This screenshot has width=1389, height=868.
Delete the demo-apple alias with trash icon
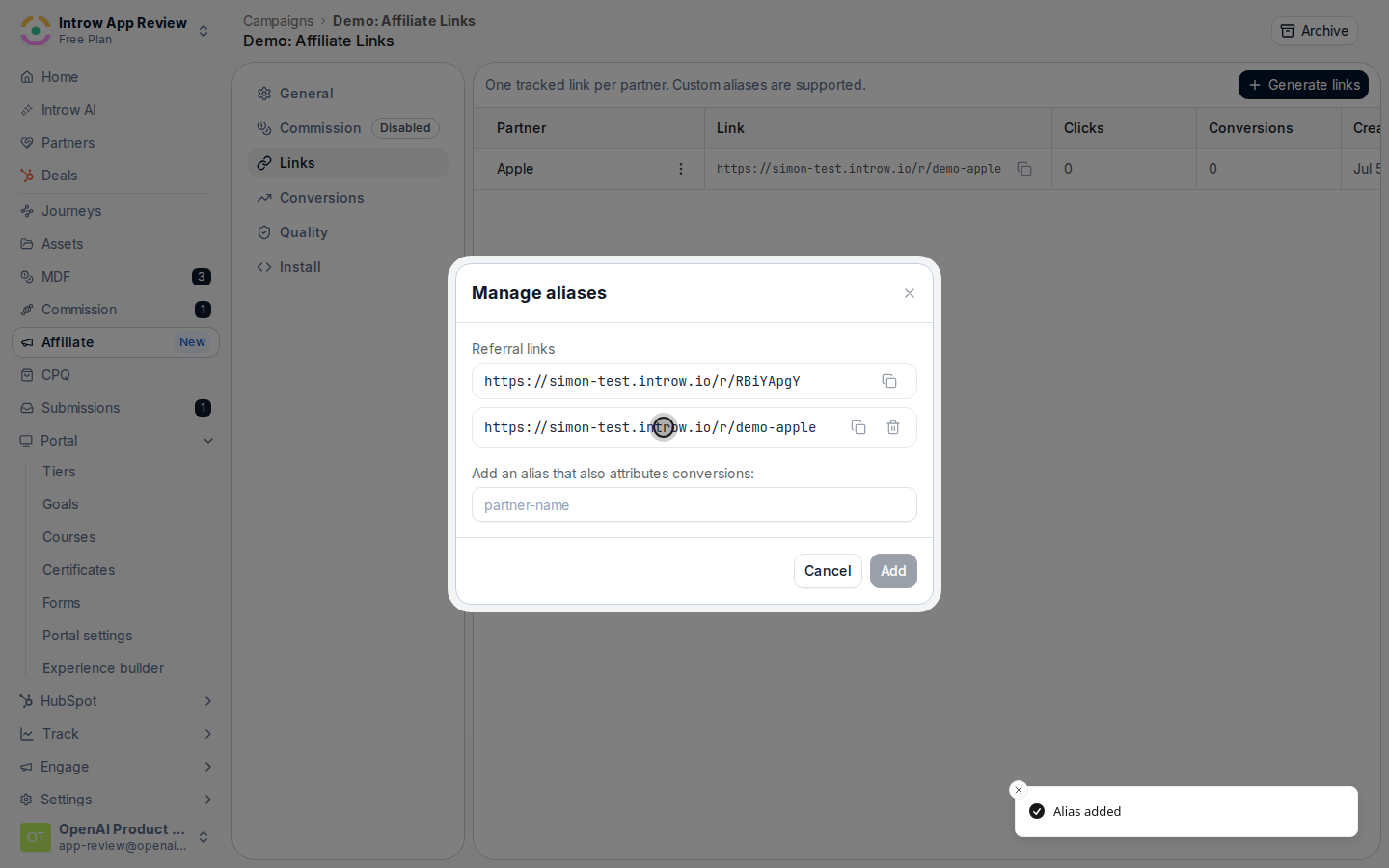893,427
